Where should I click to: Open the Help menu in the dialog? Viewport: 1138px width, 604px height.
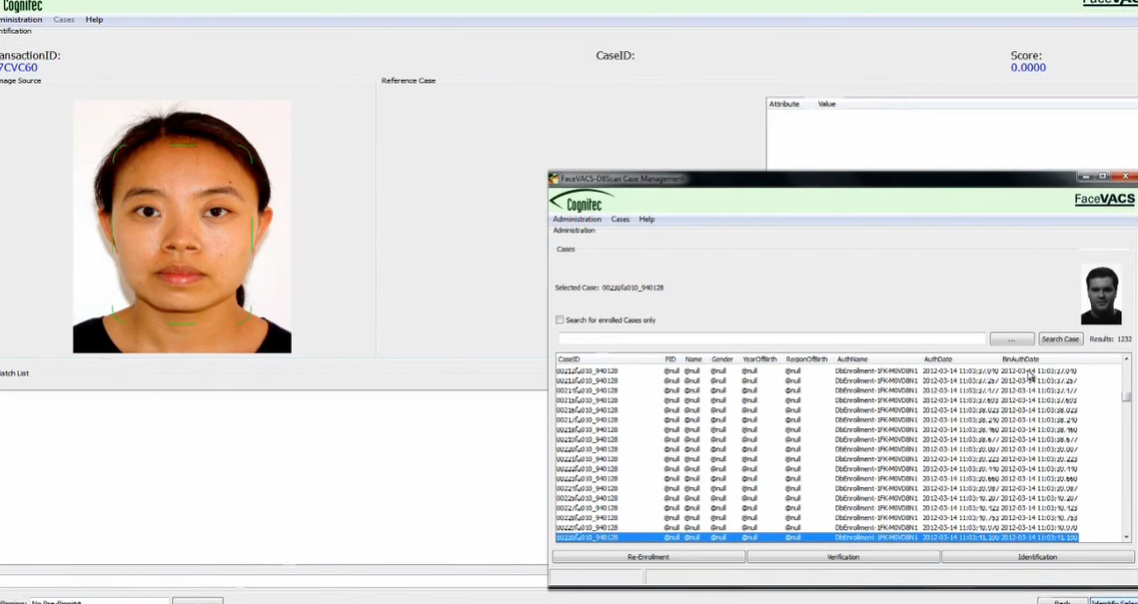(x=647, y=219)
